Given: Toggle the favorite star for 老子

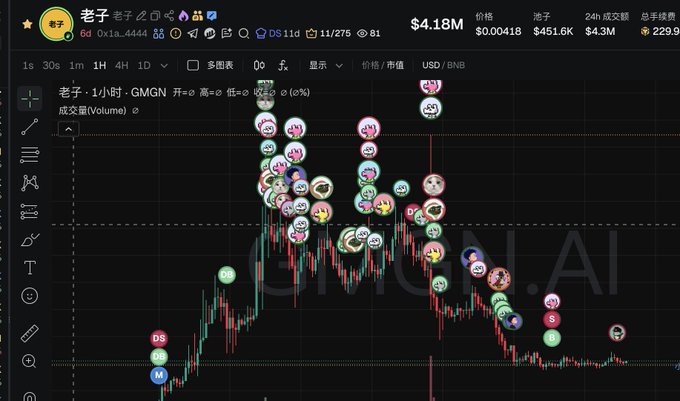Looking at the screenshot, I should [27, 24].
